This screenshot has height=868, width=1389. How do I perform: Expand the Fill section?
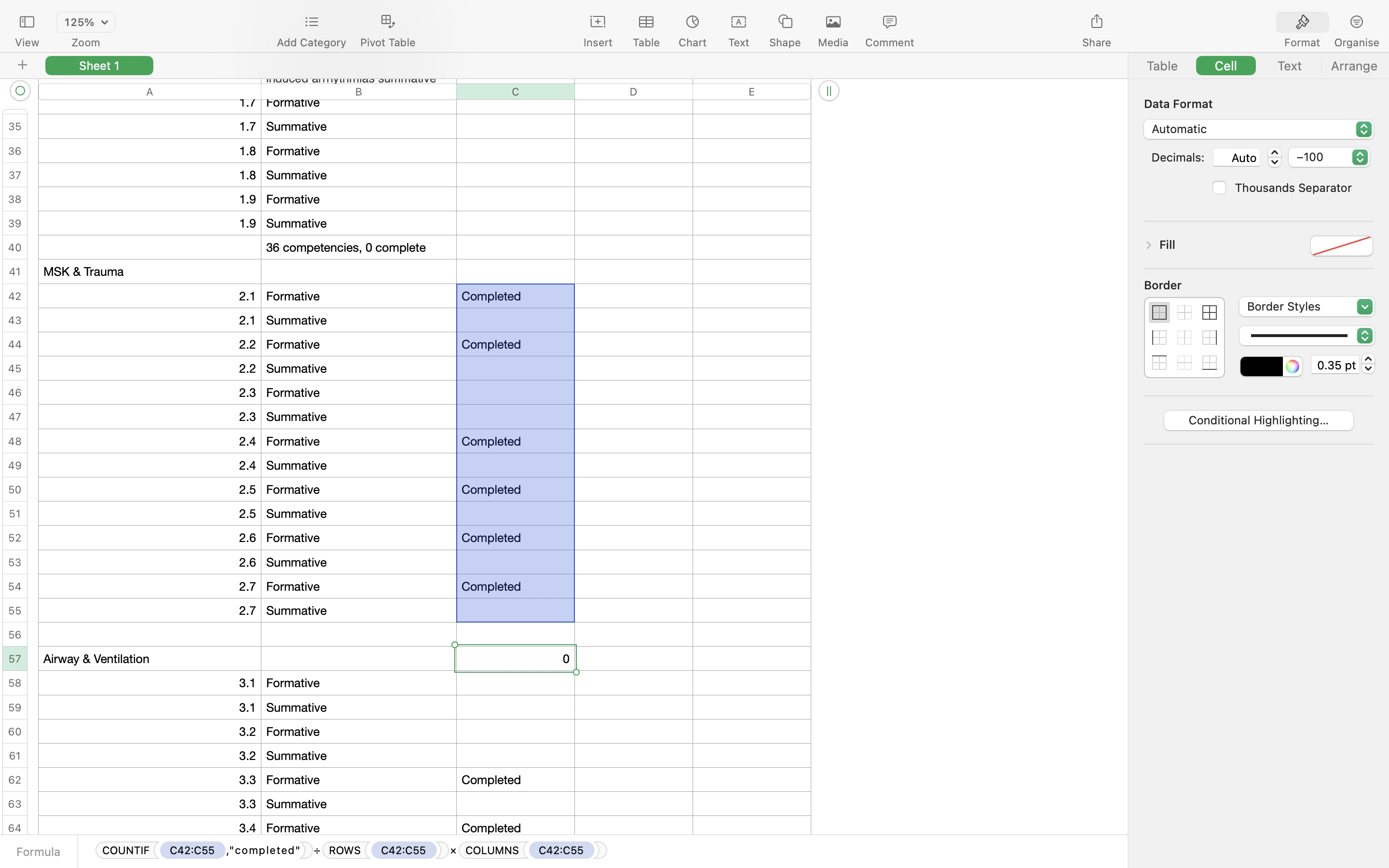[1148, 245]
